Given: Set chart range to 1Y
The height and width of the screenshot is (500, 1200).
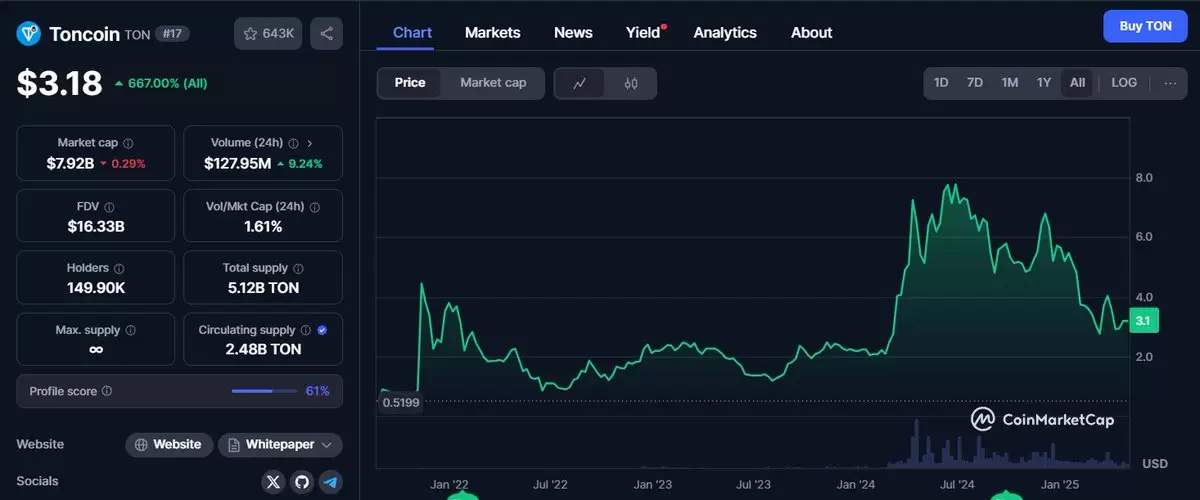Looking at the screenshot, I should coord(1044,83).
